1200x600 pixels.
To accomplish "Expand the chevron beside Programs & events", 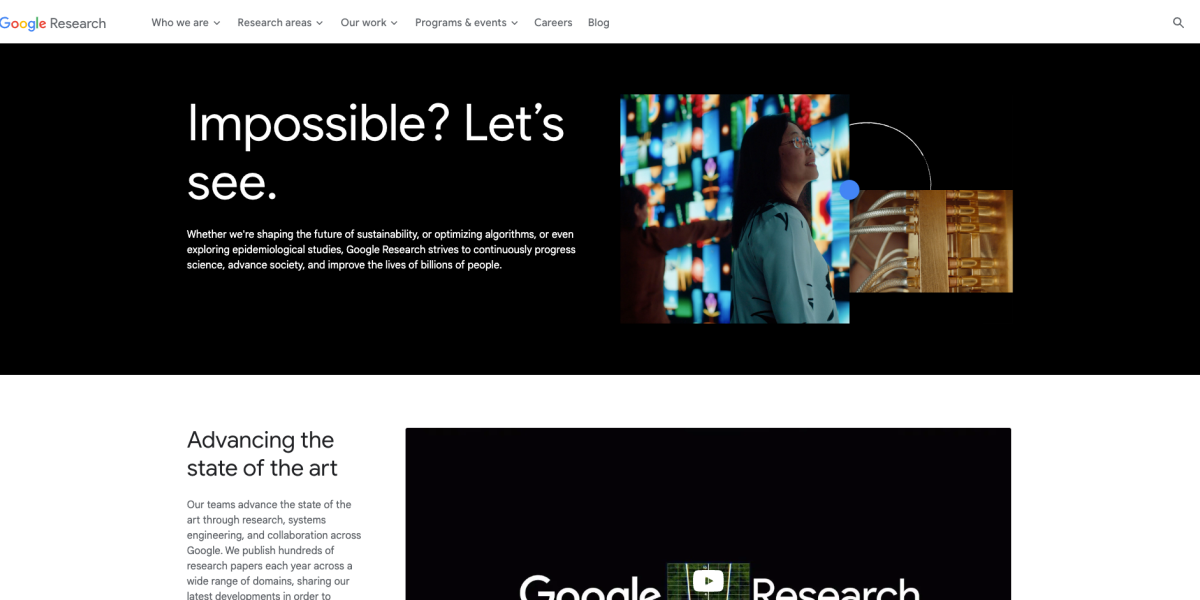I will pos(514,23).
